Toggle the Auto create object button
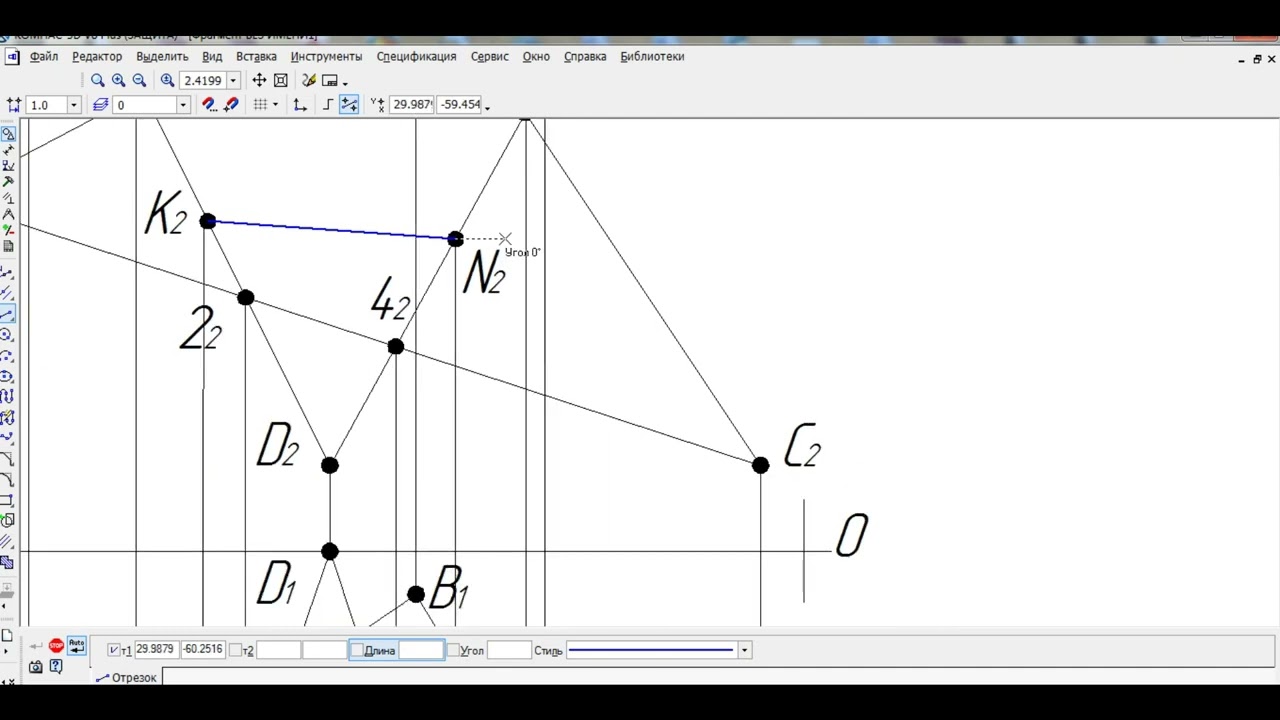The width and height of the screenshot is (1280, 720). point(77,646)
